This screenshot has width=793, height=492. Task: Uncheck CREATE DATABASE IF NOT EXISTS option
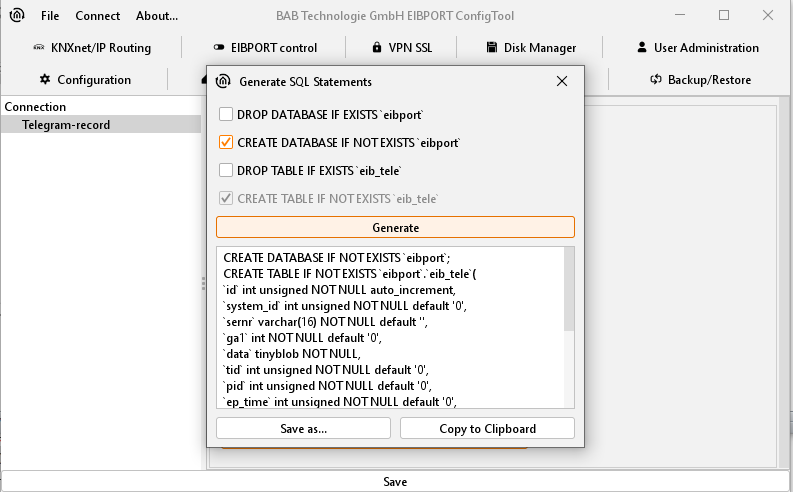(x=226, y=143)
